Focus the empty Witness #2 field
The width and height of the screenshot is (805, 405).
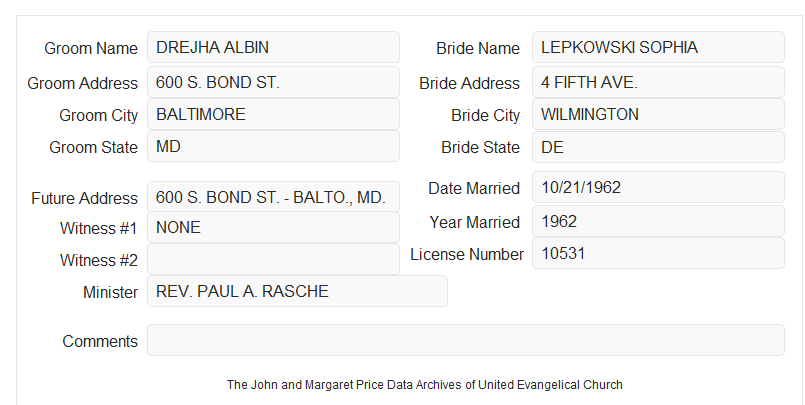(x=273, y=259)
